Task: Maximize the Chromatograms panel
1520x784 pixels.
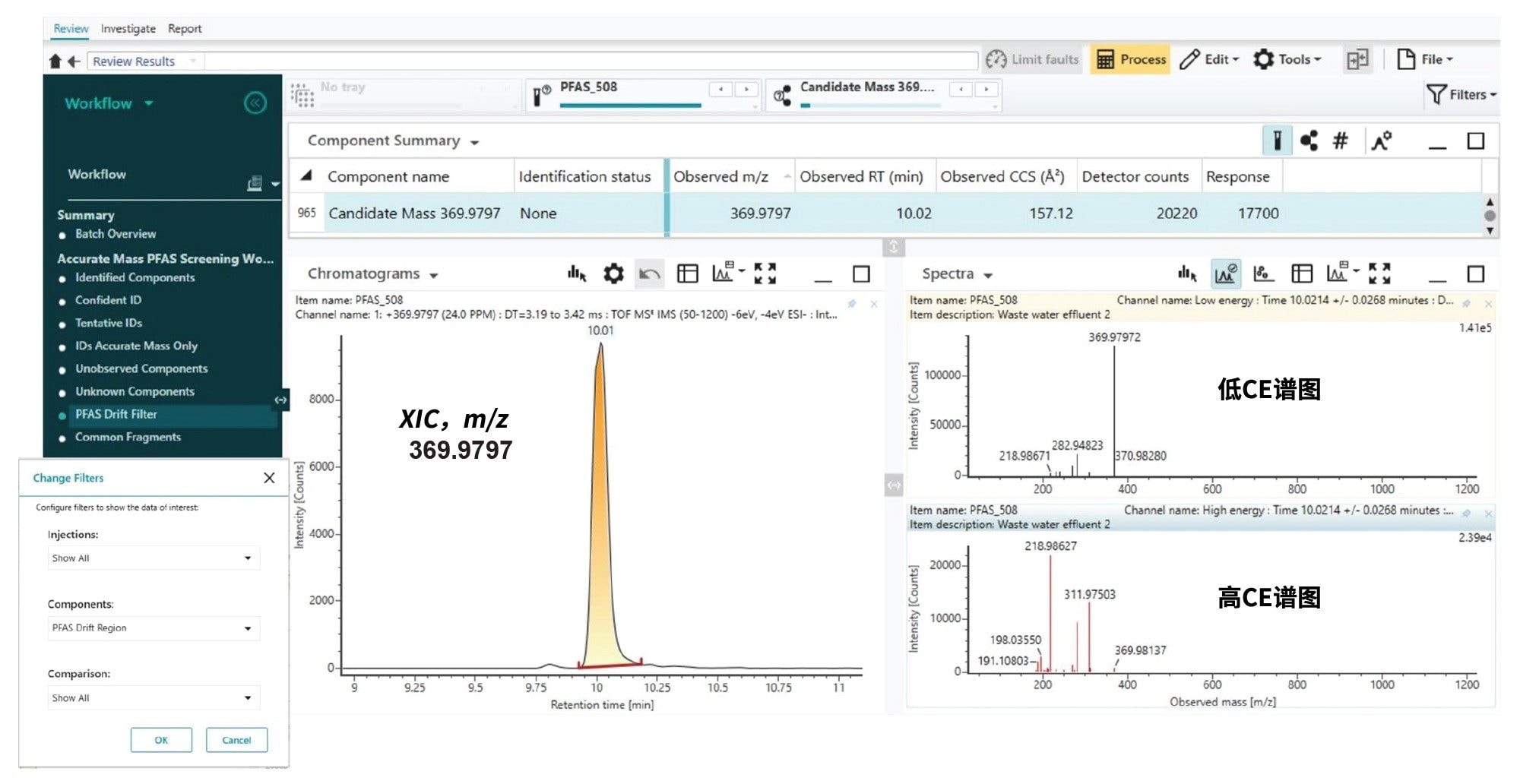Action: coord(861,274)
